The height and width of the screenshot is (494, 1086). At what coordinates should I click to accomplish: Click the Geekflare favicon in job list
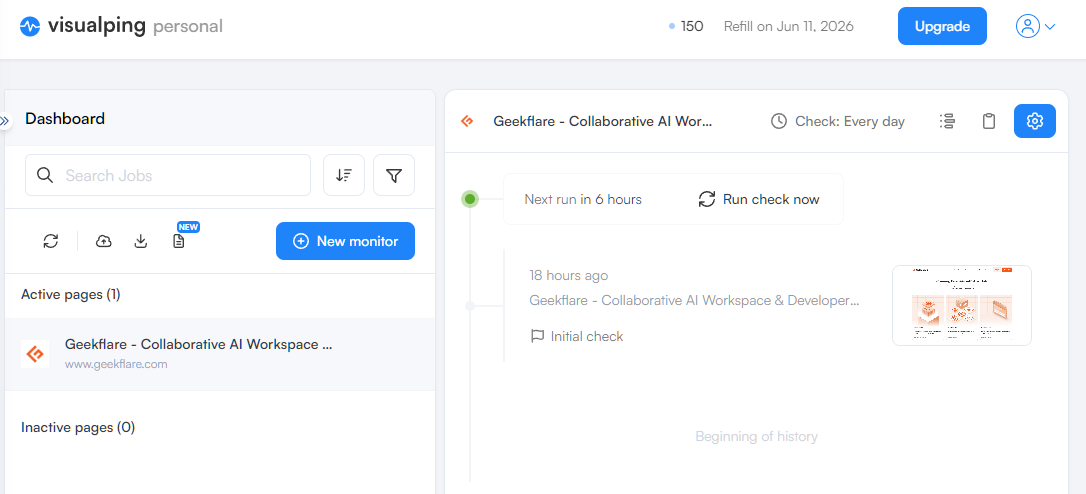click(35, 354)
